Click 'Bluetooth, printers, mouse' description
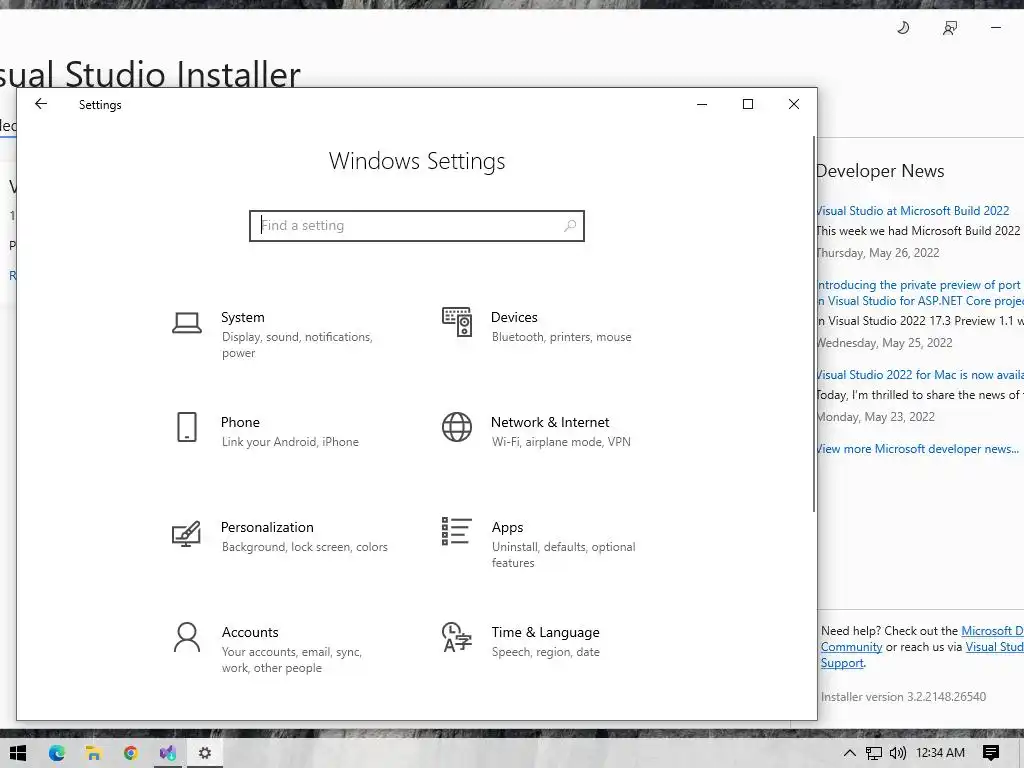 [x=562, y=337]
